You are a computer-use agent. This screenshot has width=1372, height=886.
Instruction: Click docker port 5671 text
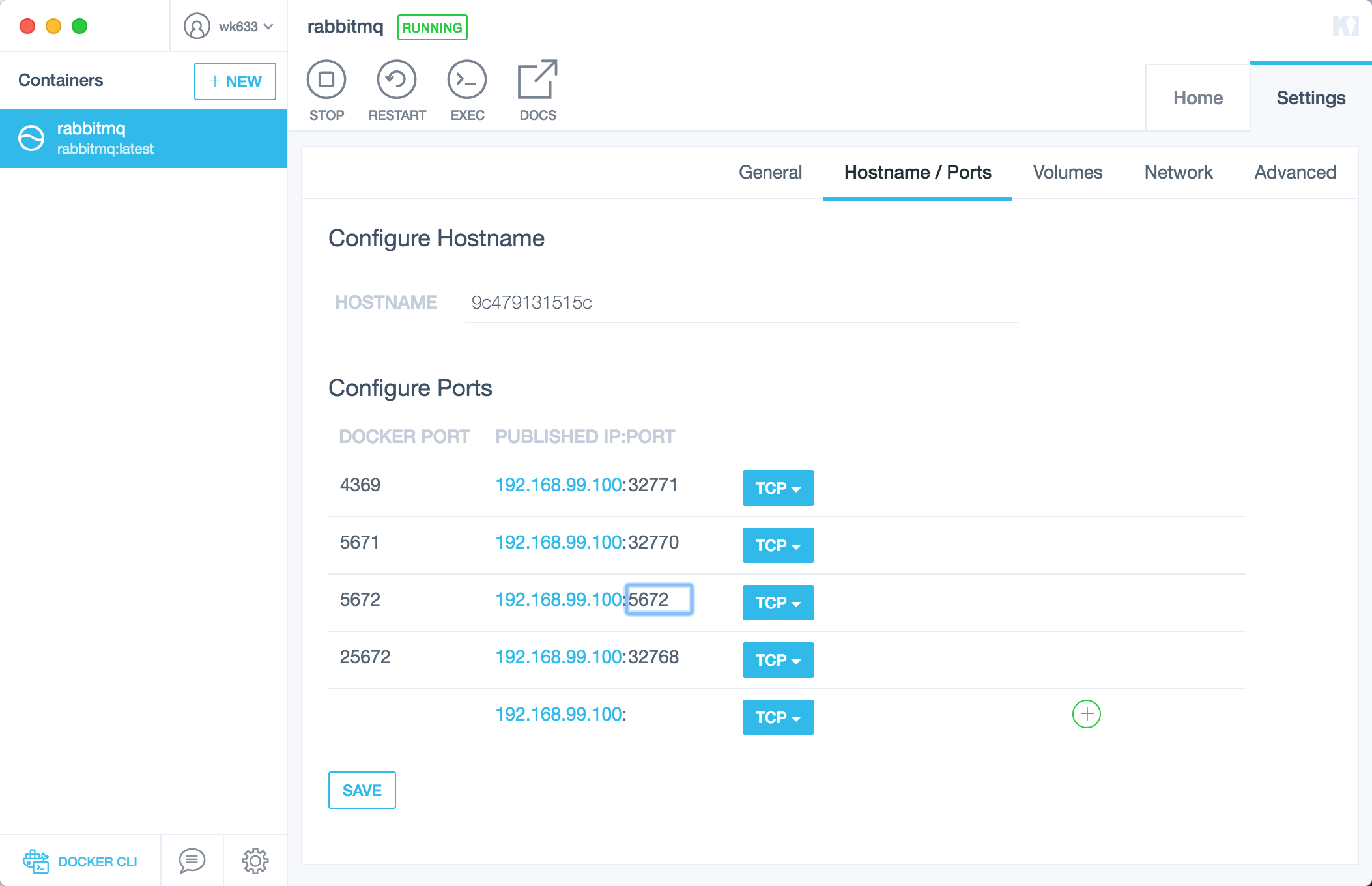[360, 542]
